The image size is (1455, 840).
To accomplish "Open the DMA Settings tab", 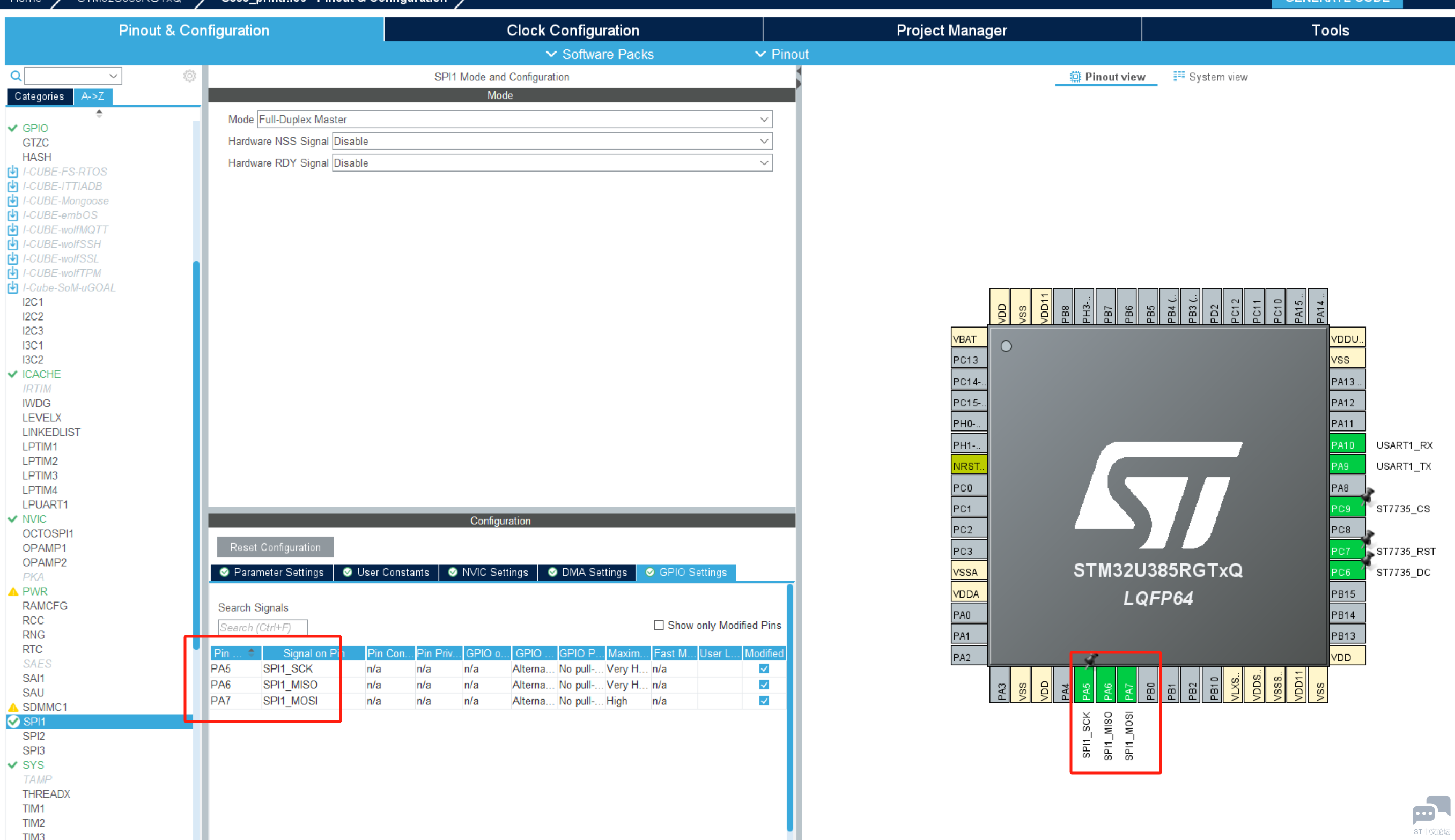I will coord(587,572).
